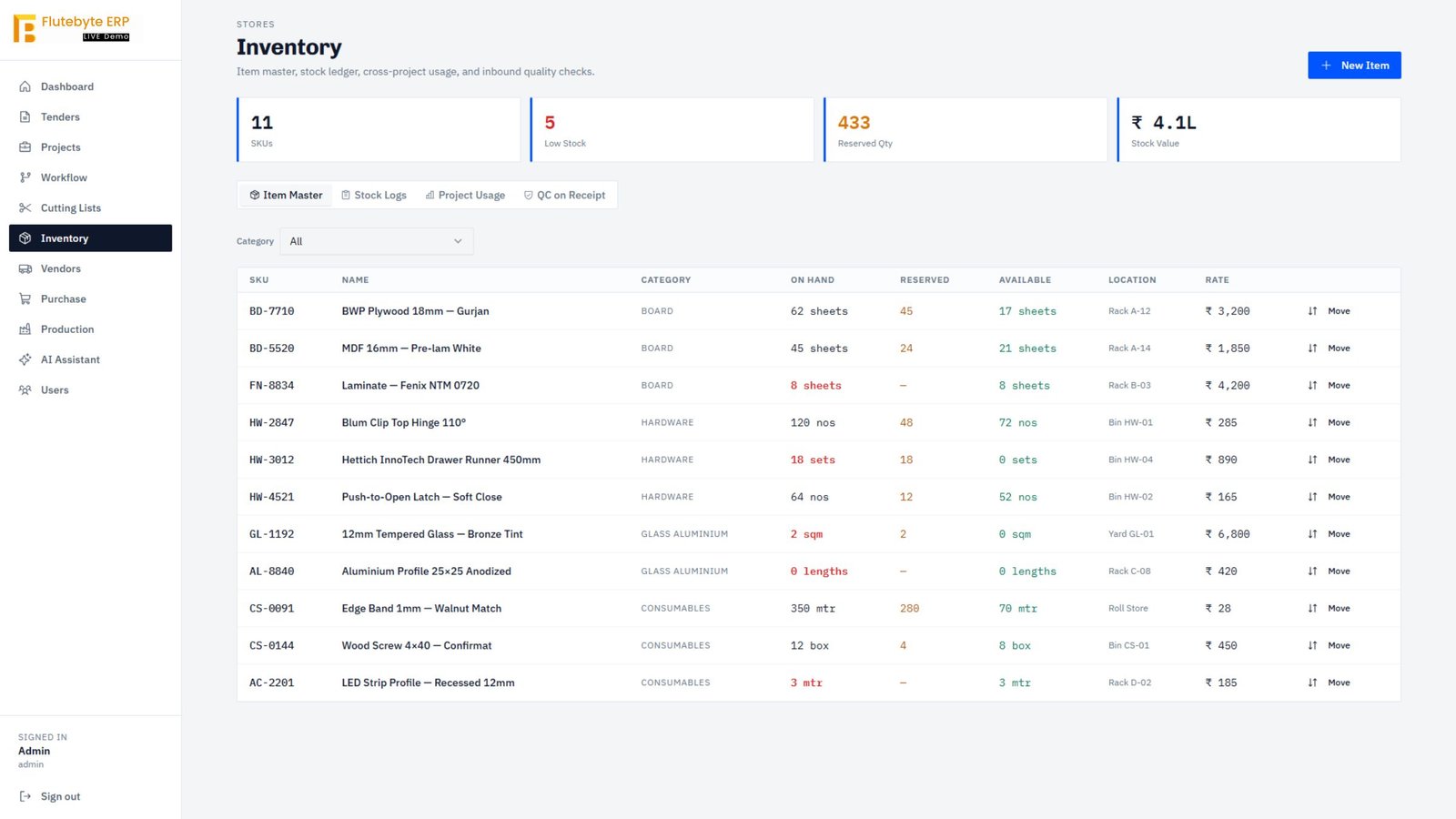Image resolution: width=1456 pixels, height=819 pixels.
Task: Click the Flutebyte ERP logo
Action: pyautogui.click(x=71, y=28)
